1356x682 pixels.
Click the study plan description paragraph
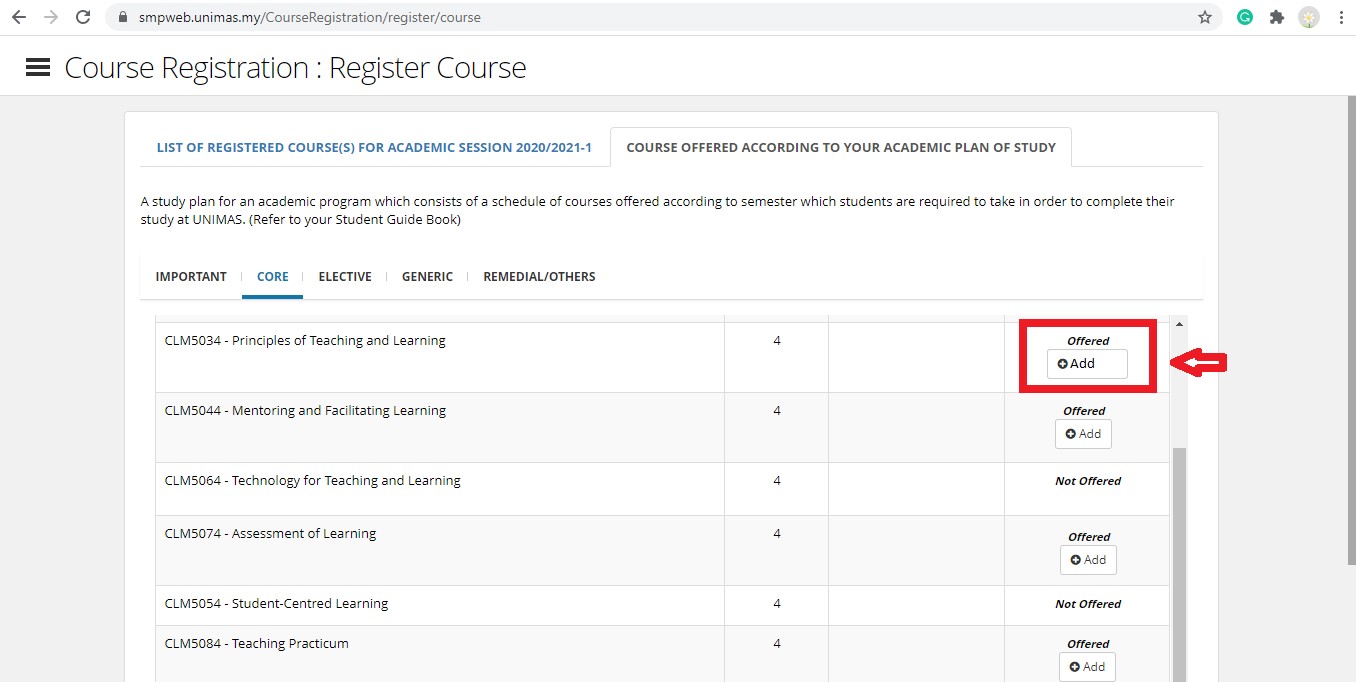658,211
